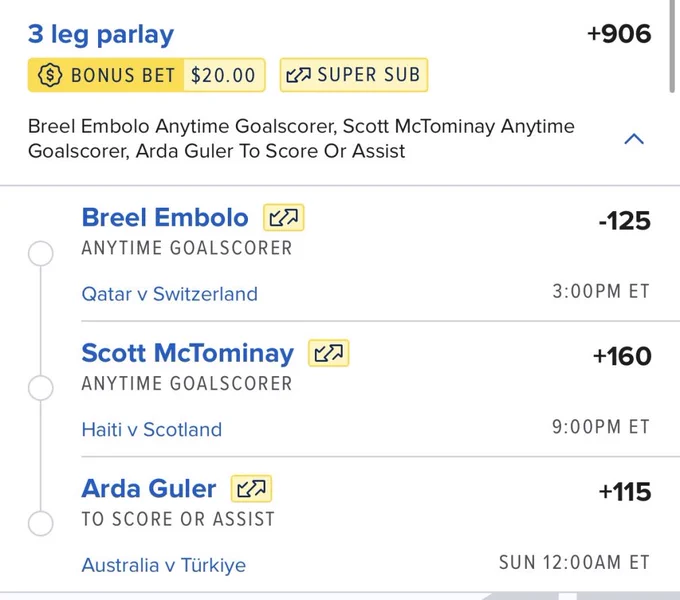Screen dimensions: 680x600
Task: Tap the arrows icon in the Super Sub badge
Action: 298,75
